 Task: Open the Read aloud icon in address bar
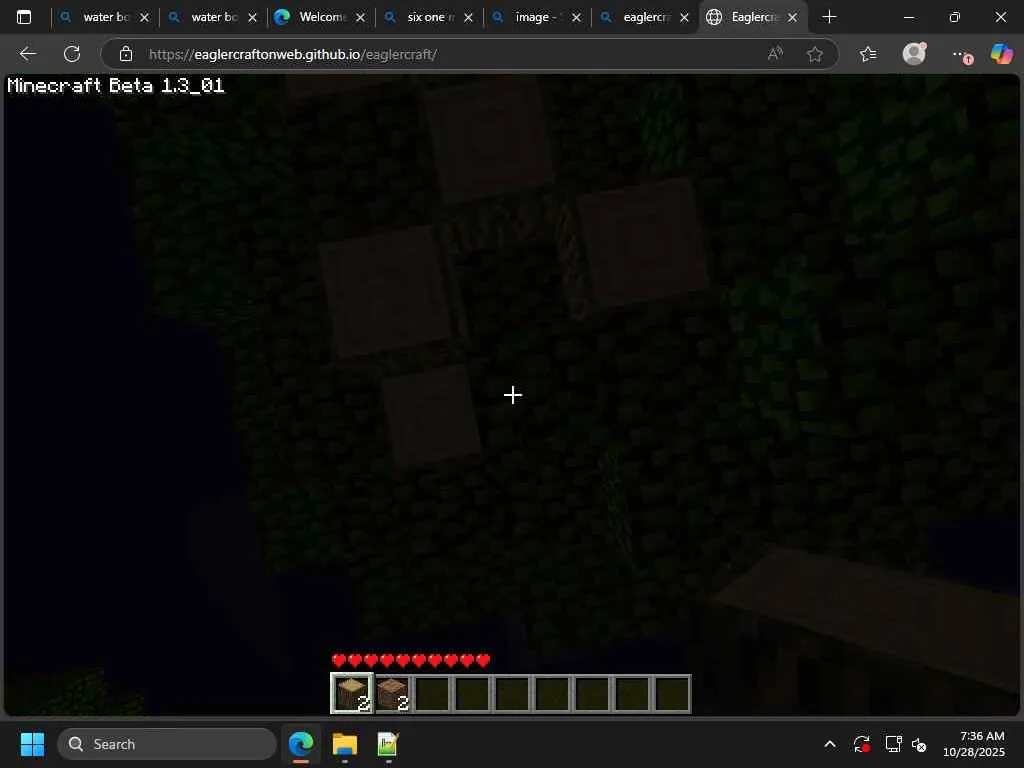(x=775, y=54)
